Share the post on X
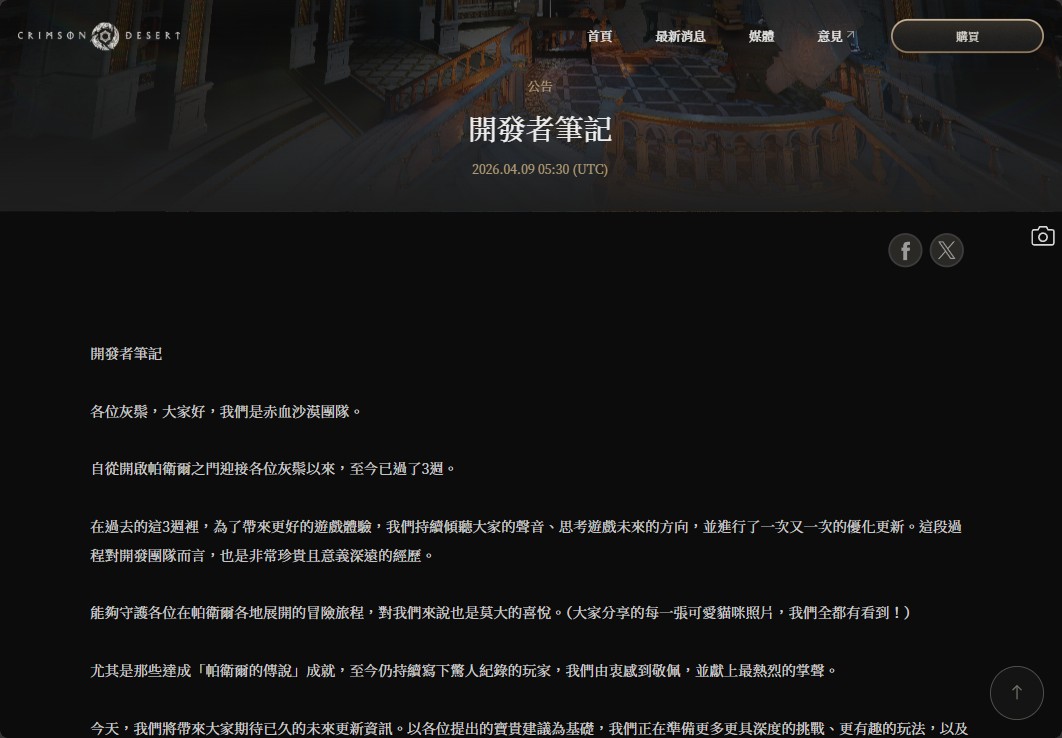 pyautogui.click(x=946, y=250)
